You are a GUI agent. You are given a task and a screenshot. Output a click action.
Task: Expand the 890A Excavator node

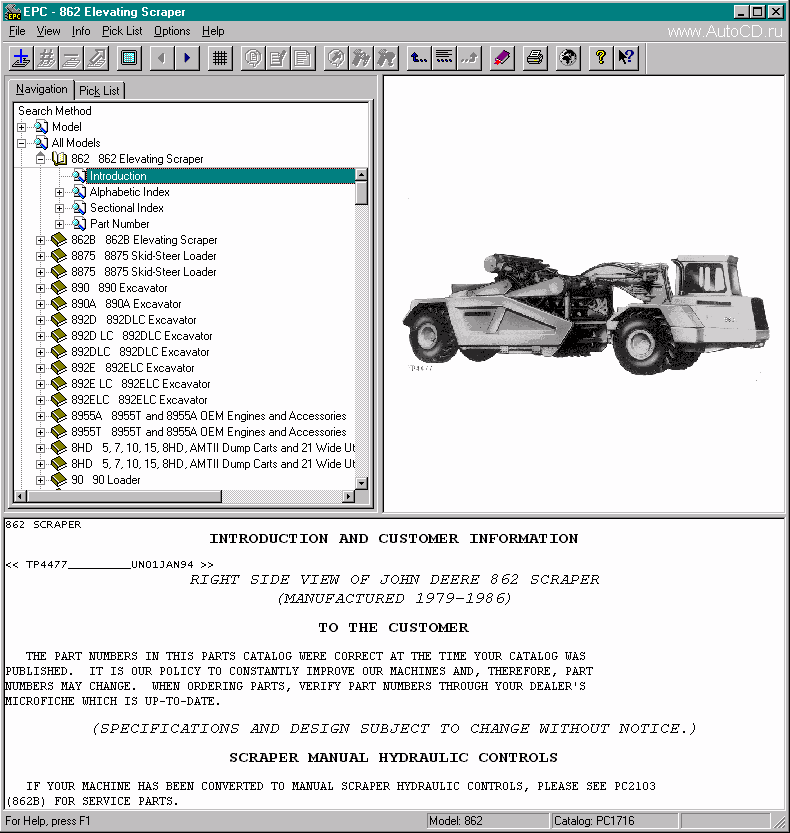pyautogui.click(x=40, y=304)
